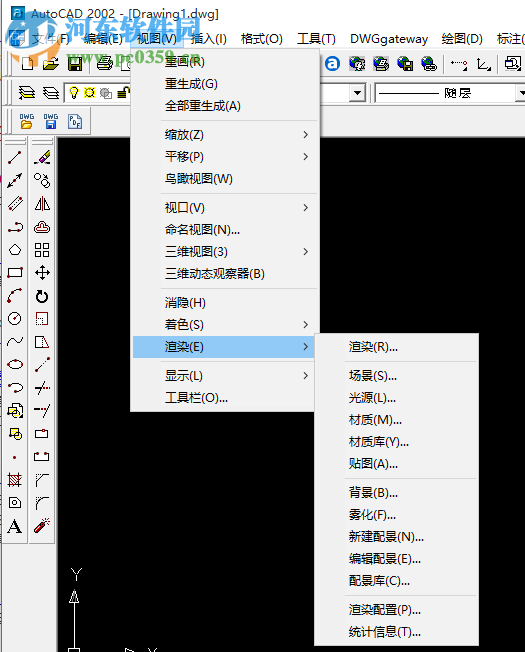Pick the Offset tool
This screenshot has width=525, height=652.
42,227
